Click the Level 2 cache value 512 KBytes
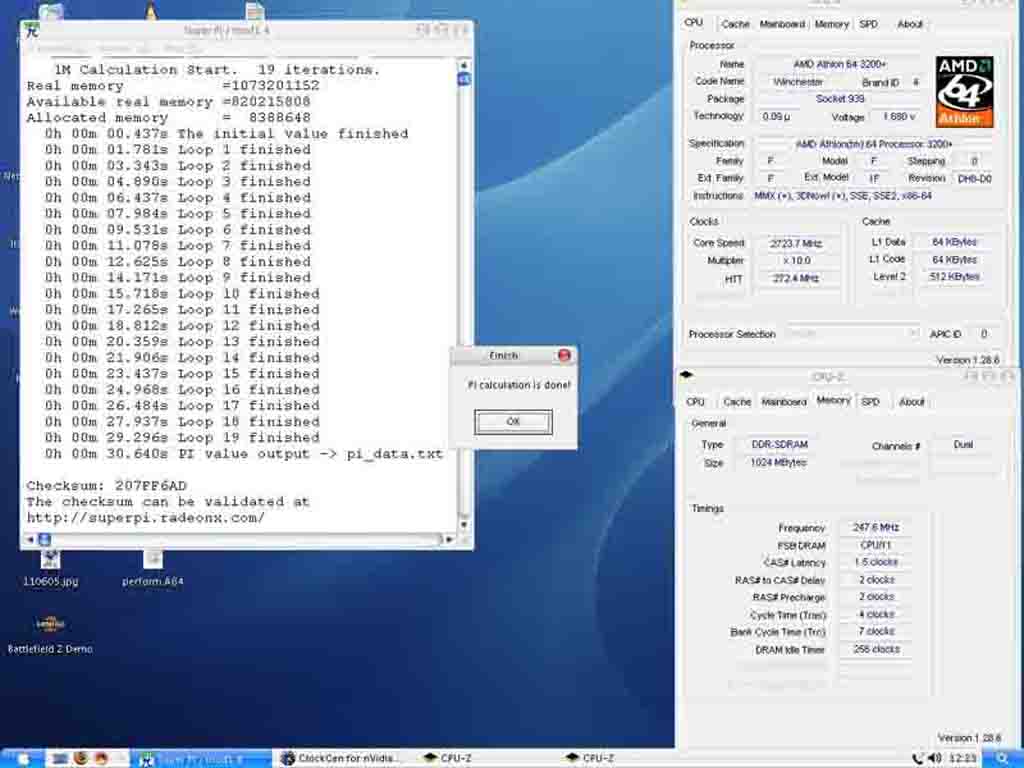Viewport: 1024px width, 768px height. [954, 276]
